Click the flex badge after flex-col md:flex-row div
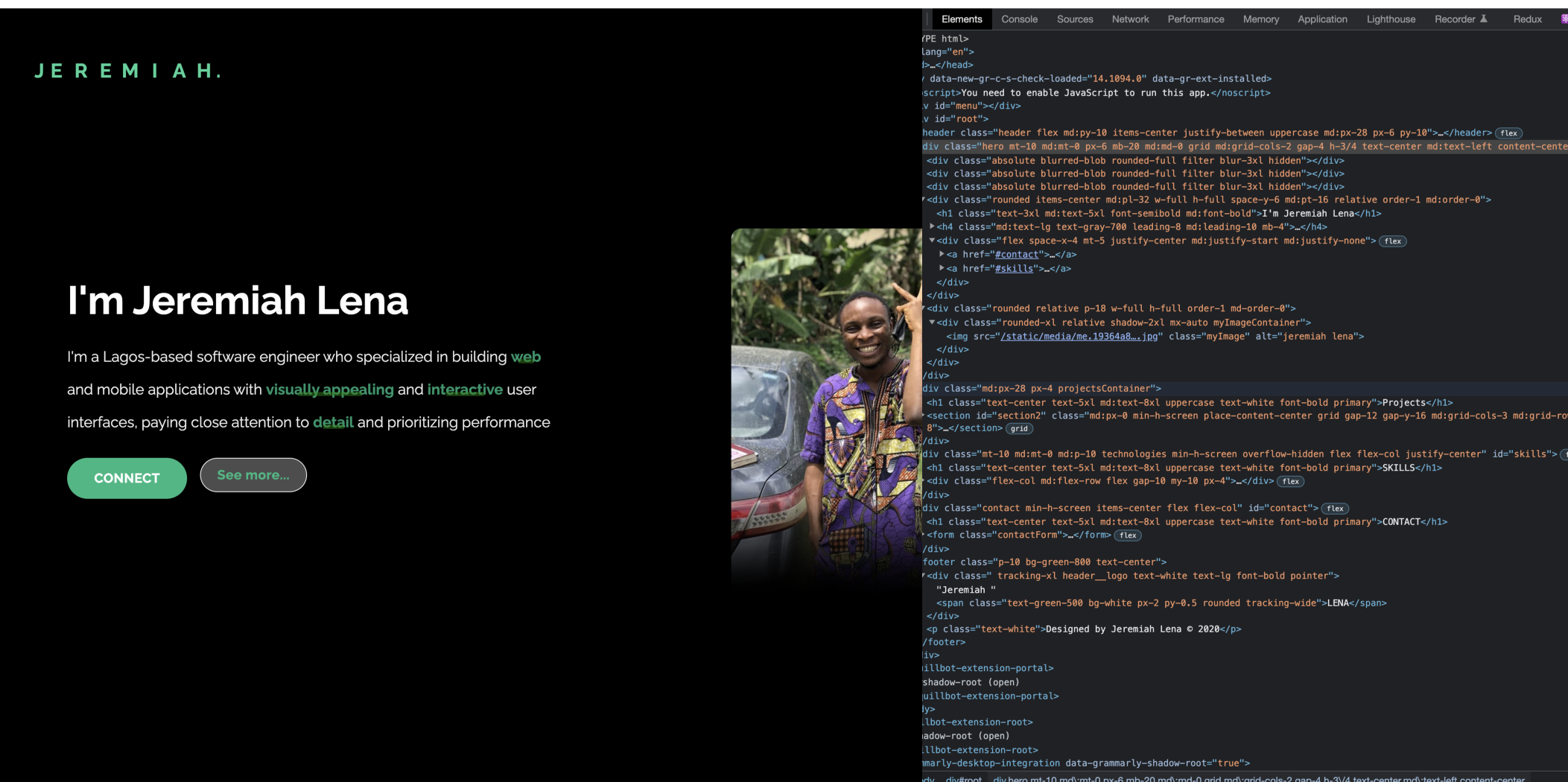 coord(1291,482)
